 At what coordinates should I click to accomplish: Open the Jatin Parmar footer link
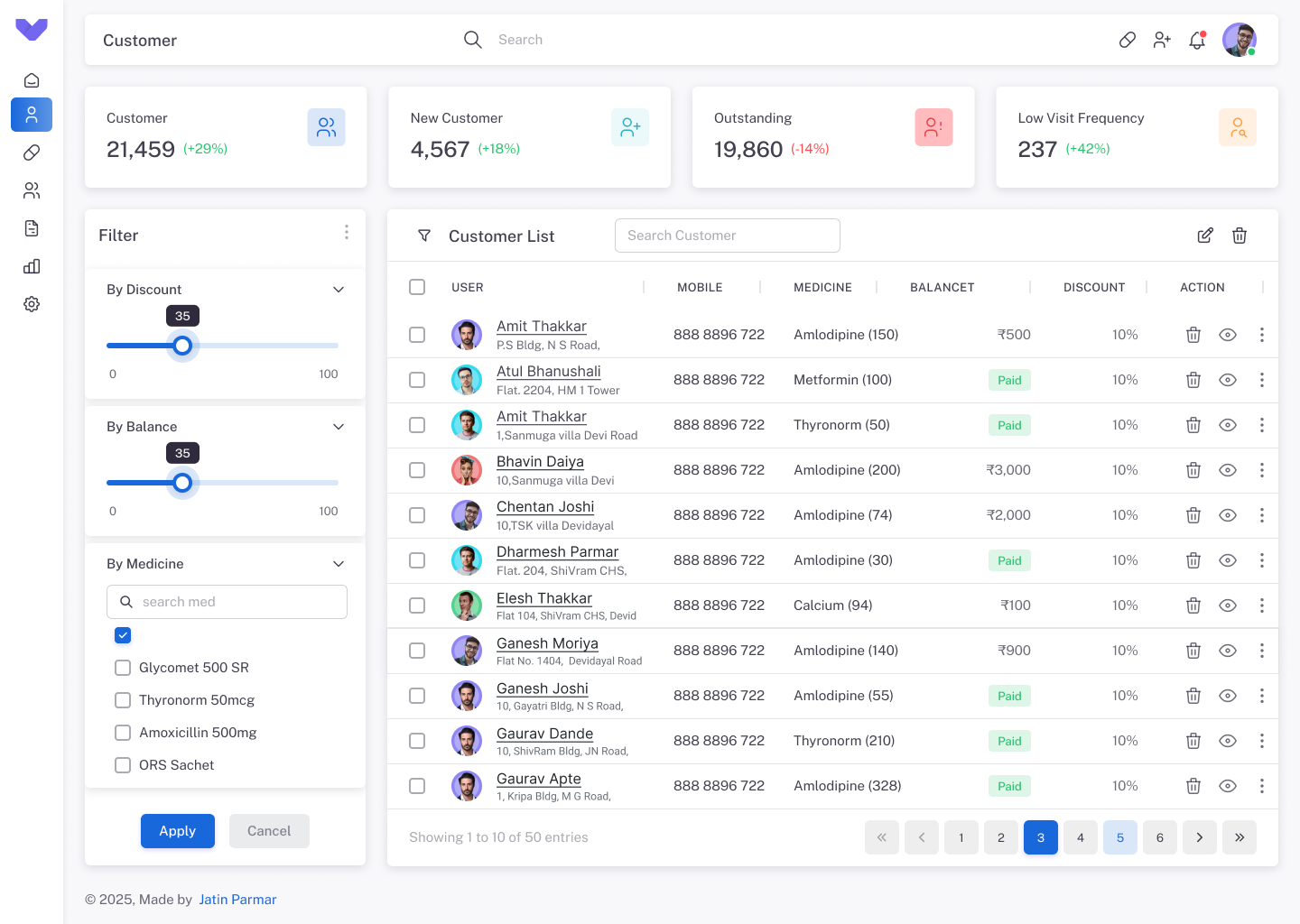click(x=237, y=900)
